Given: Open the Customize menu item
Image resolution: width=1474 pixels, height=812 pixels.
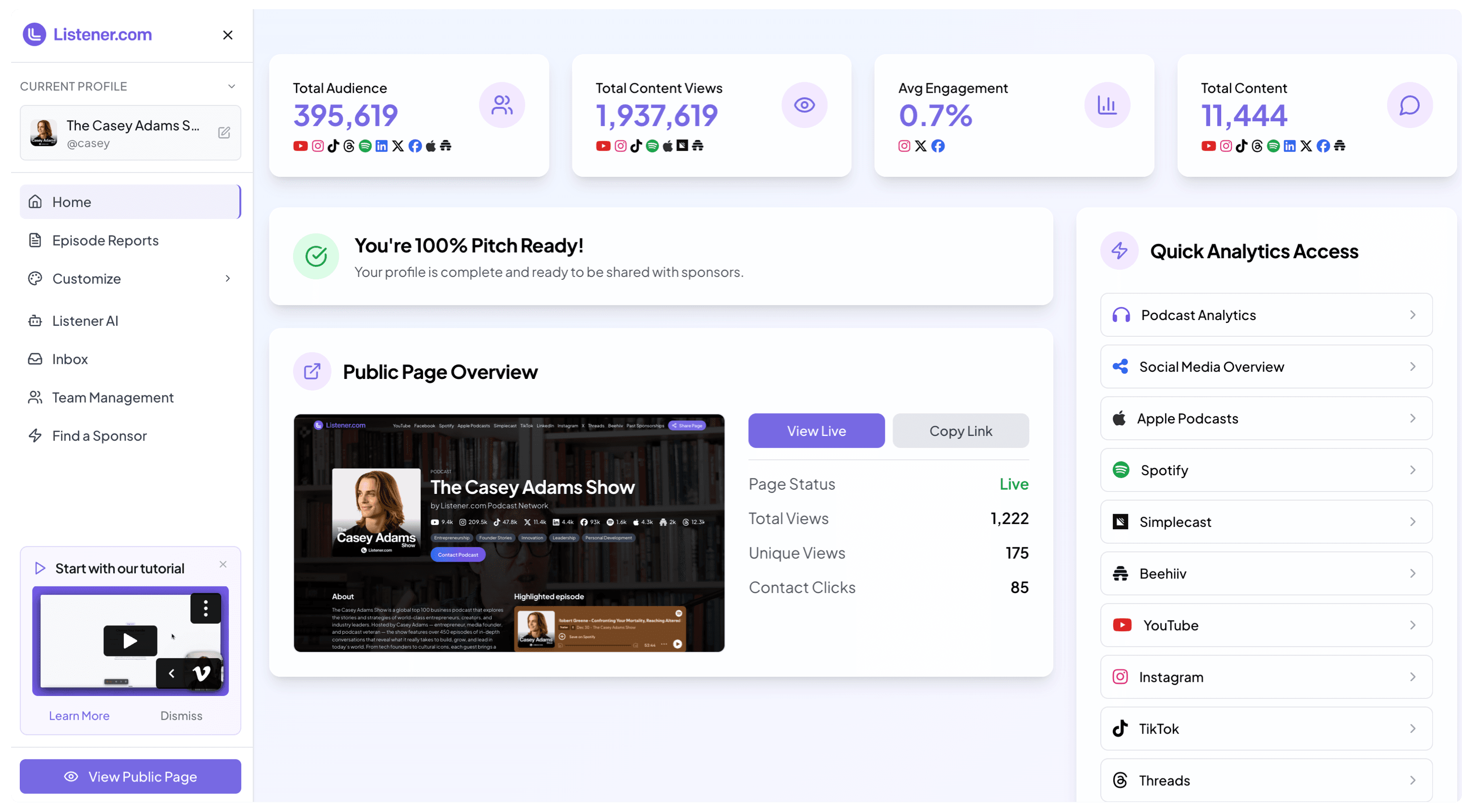Looking at the screenshot, I should (131, 278).
